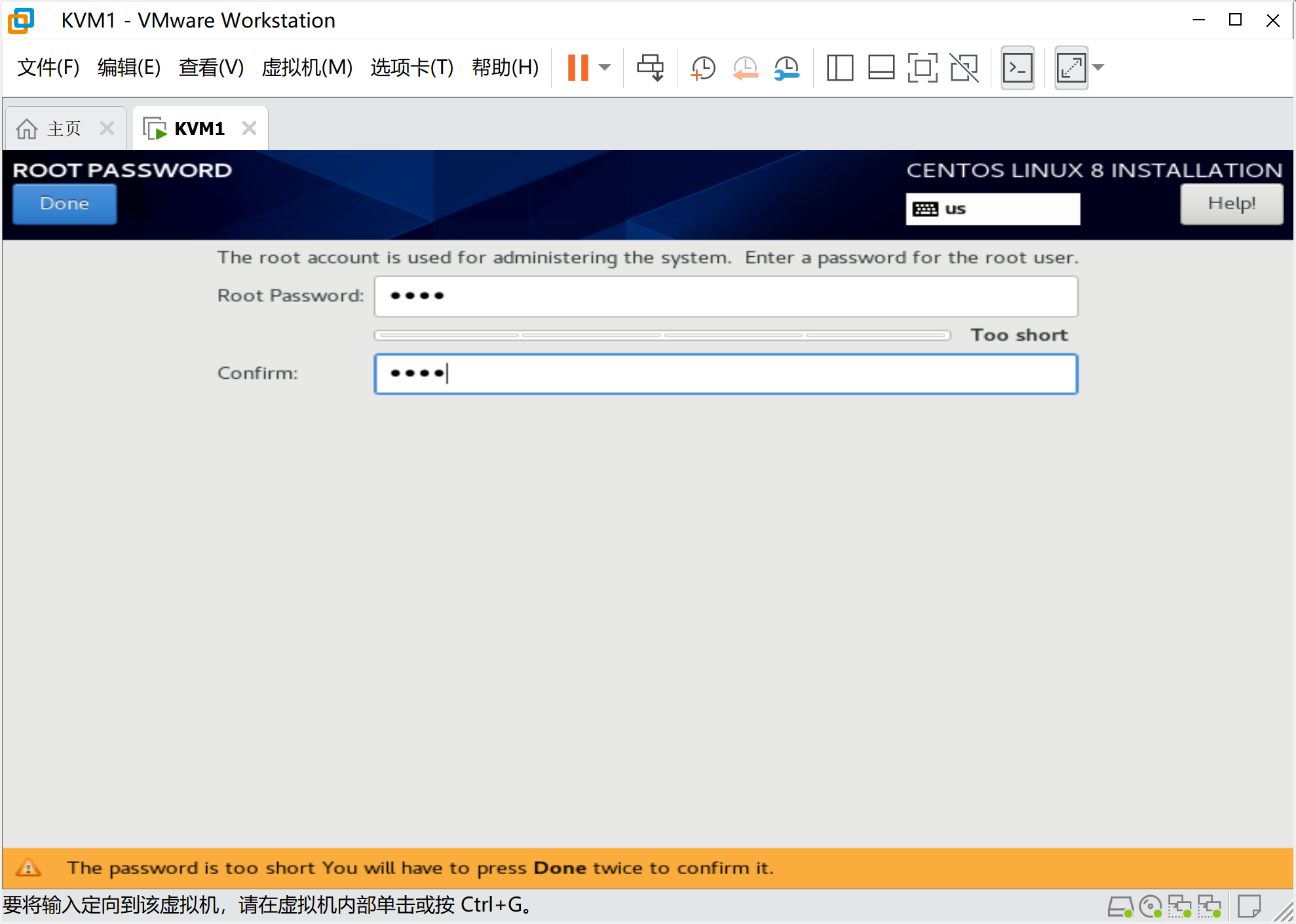Click the second network adapter status icon
Screen dimensions: 1296x924
[x=1209, y=907]
